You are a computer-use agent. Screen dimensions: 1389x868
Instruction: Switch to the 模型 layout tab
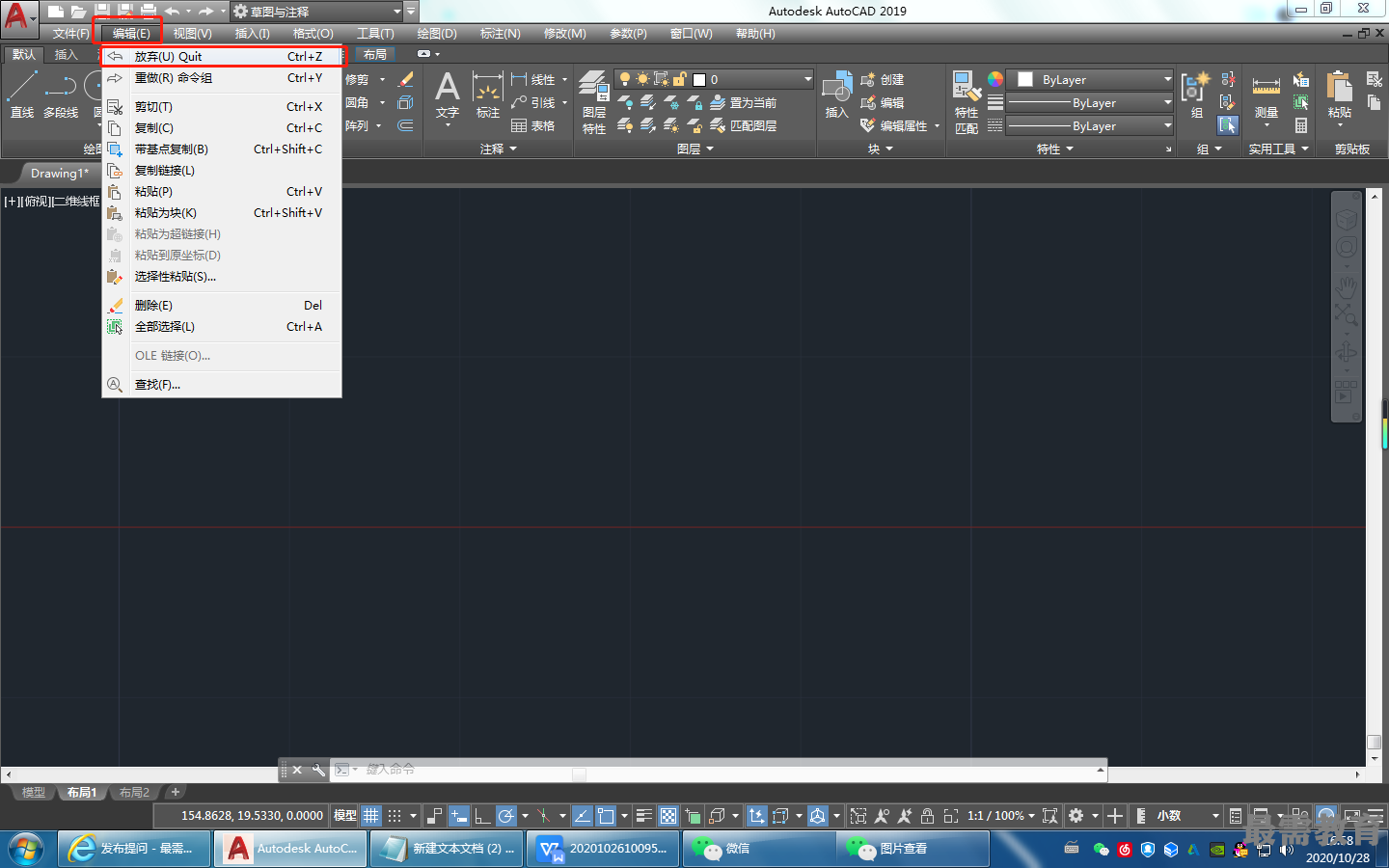(x=34, y=793)
